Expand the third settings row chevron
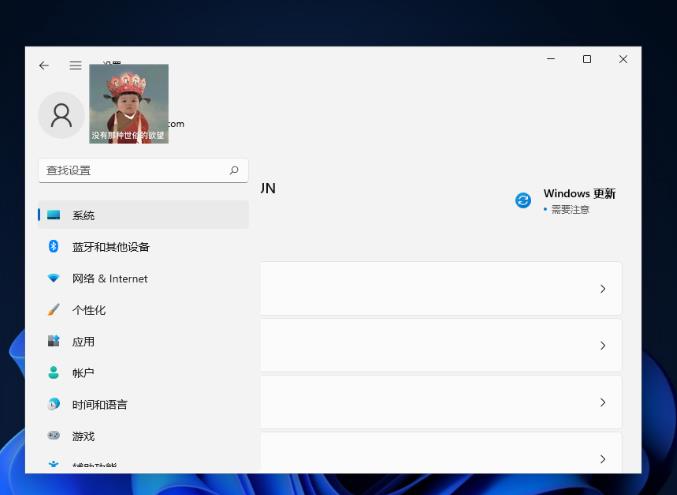 [602, 402]
